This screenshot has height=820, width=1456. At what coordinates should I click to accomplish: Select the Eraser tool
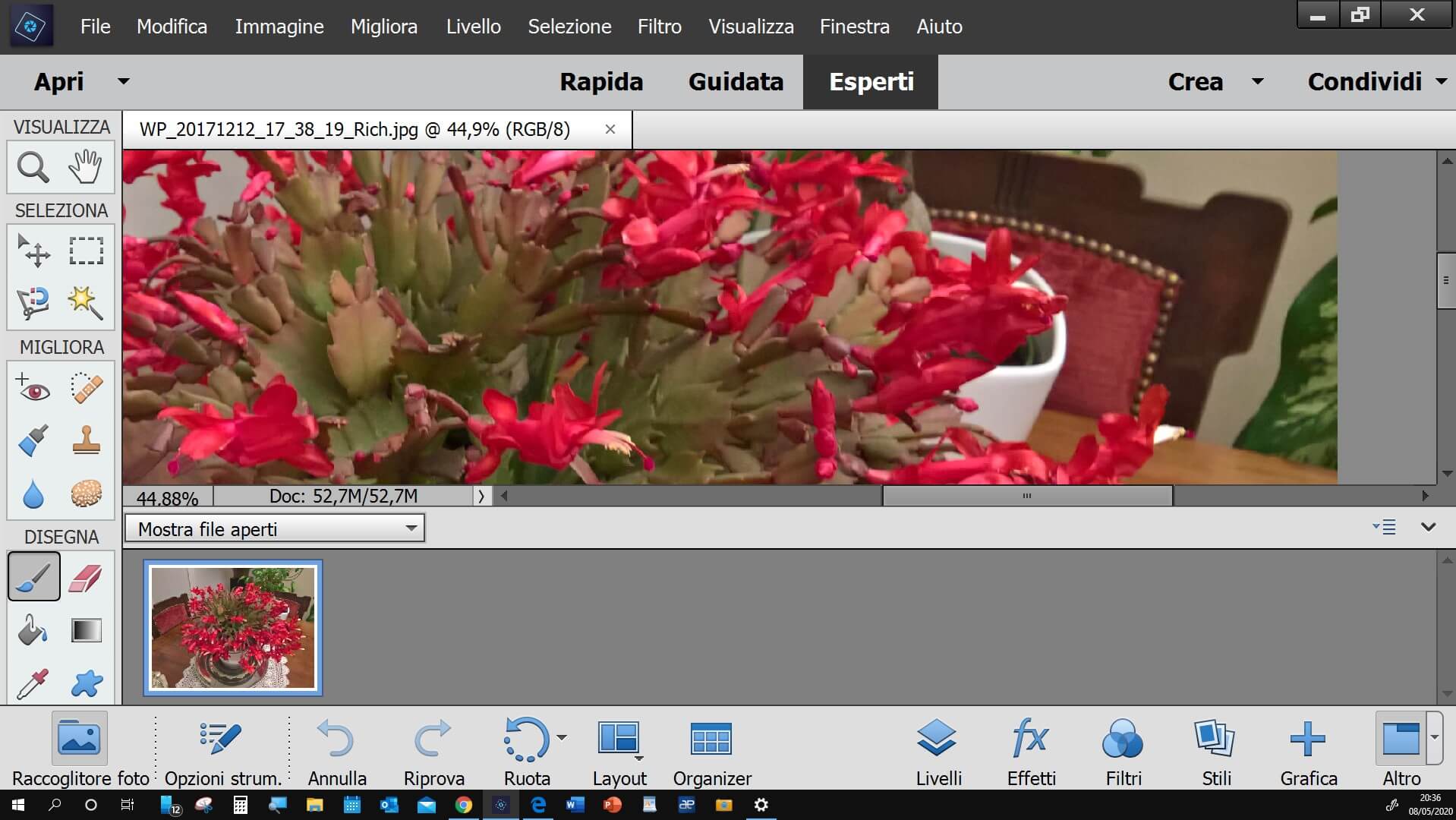(x=85, y=578)
